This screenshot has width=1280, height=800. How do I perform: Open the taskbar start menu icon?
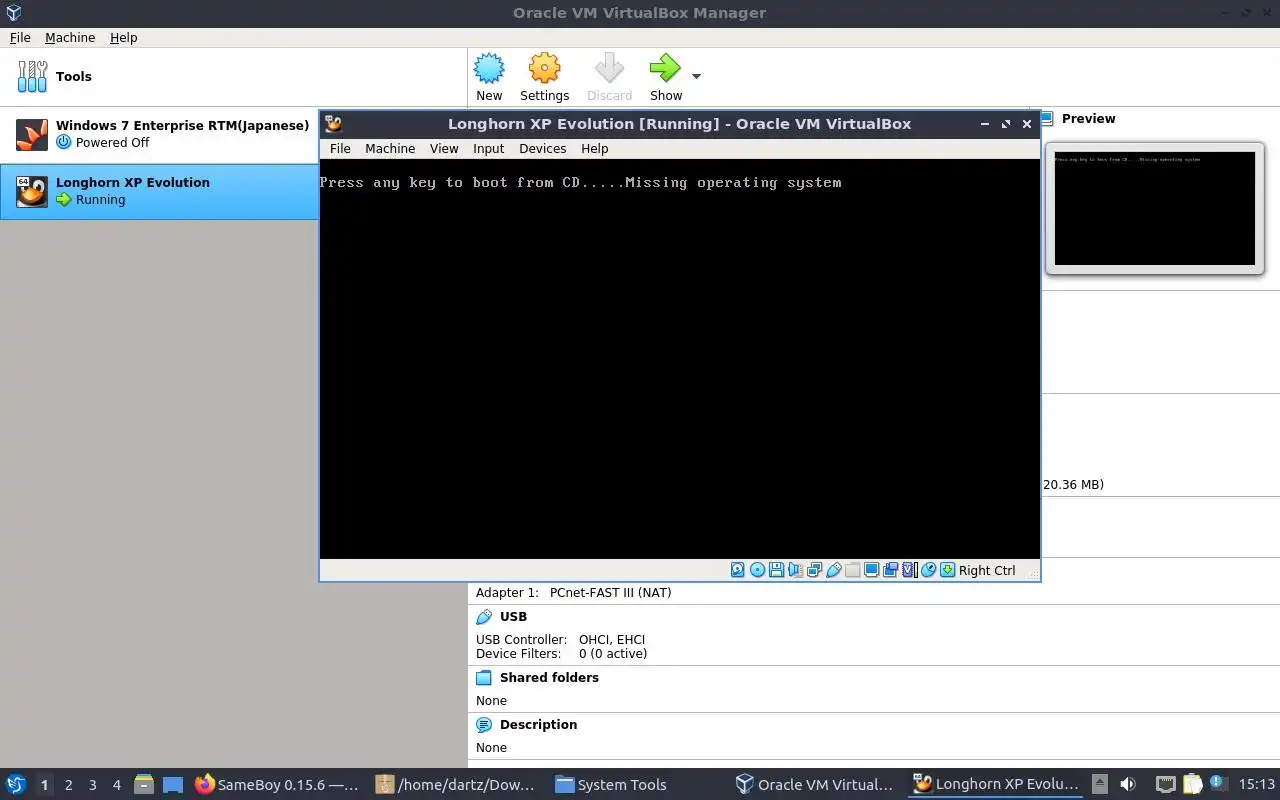point(16,784)
